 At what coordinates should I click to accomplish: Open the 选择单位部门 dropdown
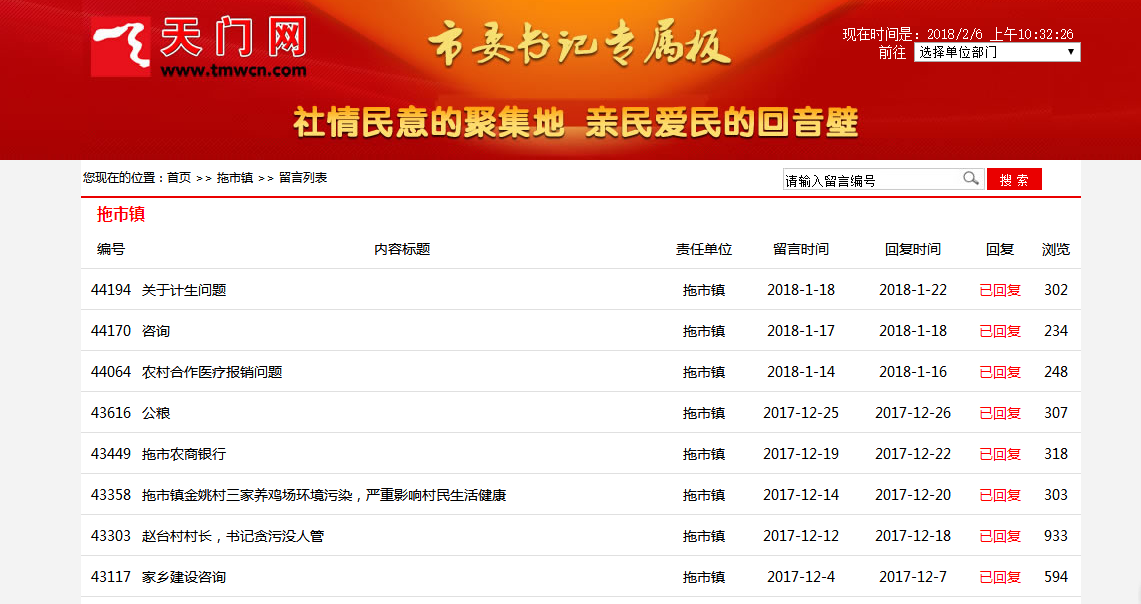[997, 52]
